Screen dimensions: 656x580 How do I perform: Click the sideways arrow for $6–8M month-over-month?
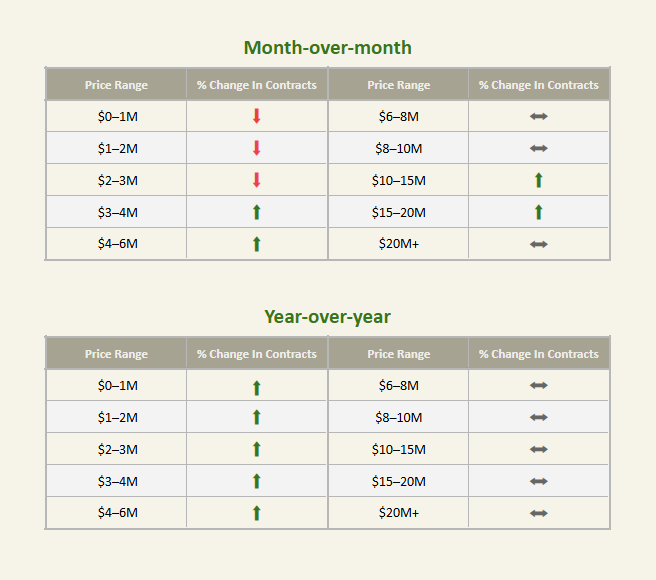coord(538,116)
